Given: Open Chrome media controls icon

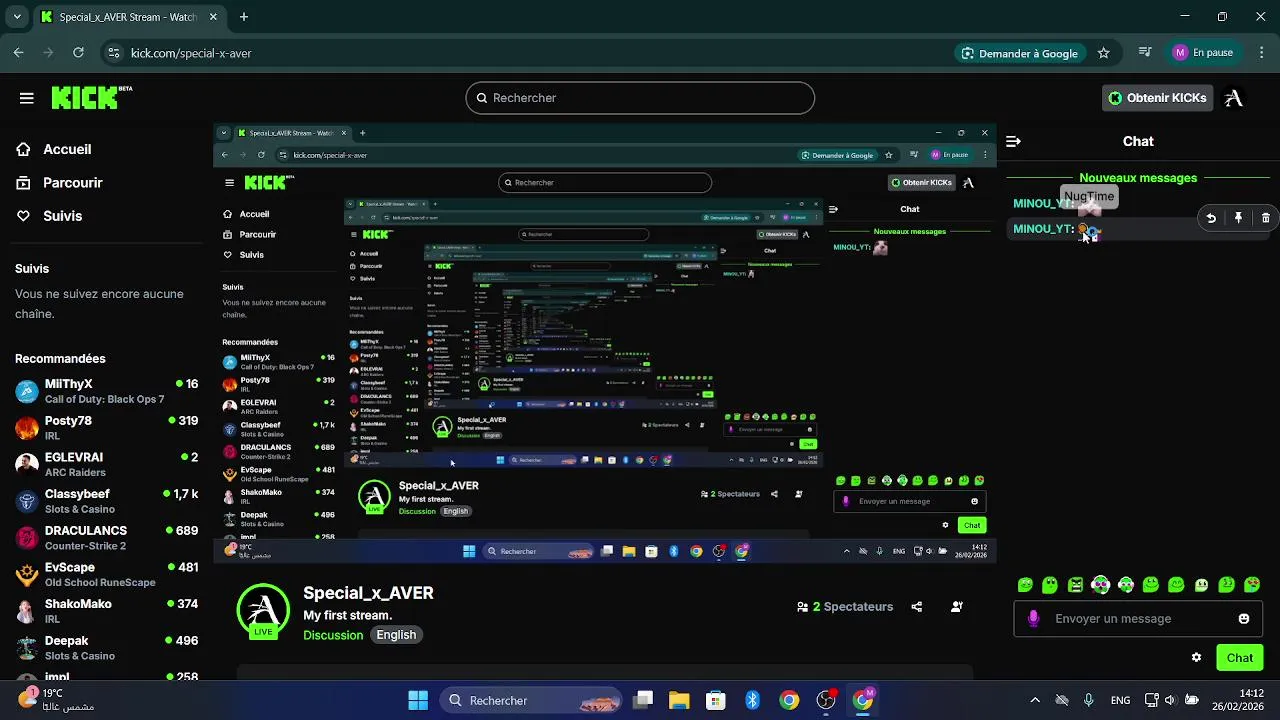Looking at the screenshot, I should point(1146,53).
